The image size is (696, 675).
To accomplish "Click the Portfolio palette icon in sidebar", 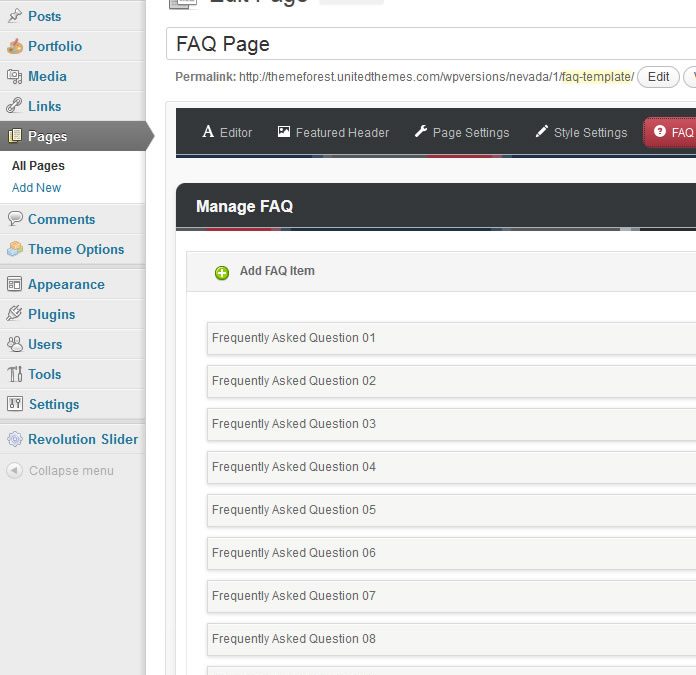I will pos(15,46).
